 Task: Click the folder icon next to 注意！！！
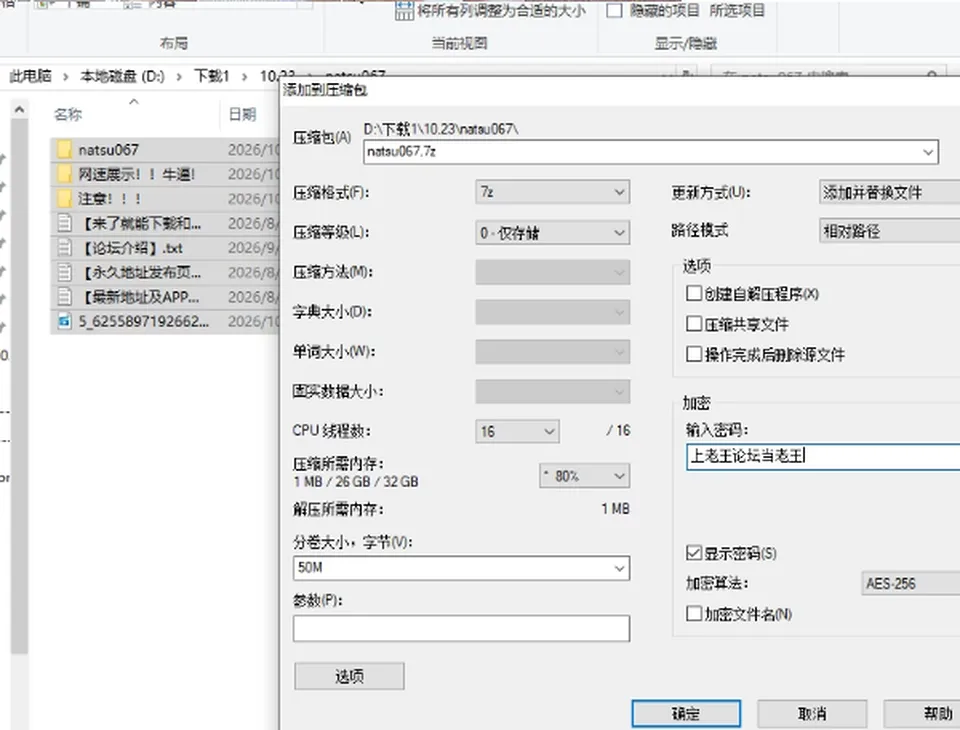click(x=64, y=198)
